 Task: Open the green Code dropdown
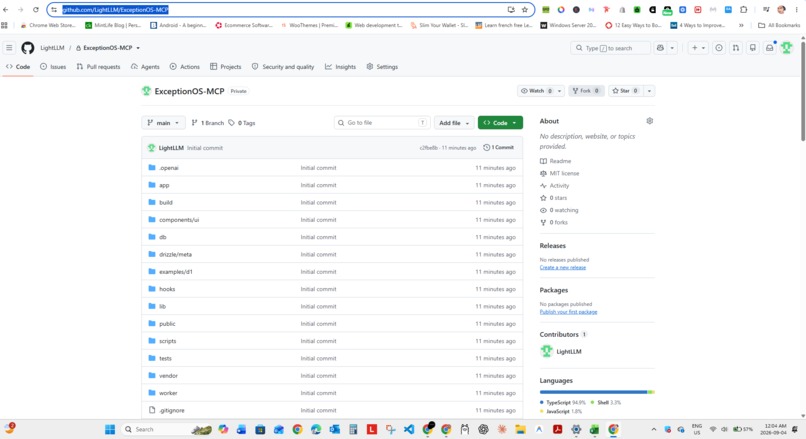click(500, 123)
